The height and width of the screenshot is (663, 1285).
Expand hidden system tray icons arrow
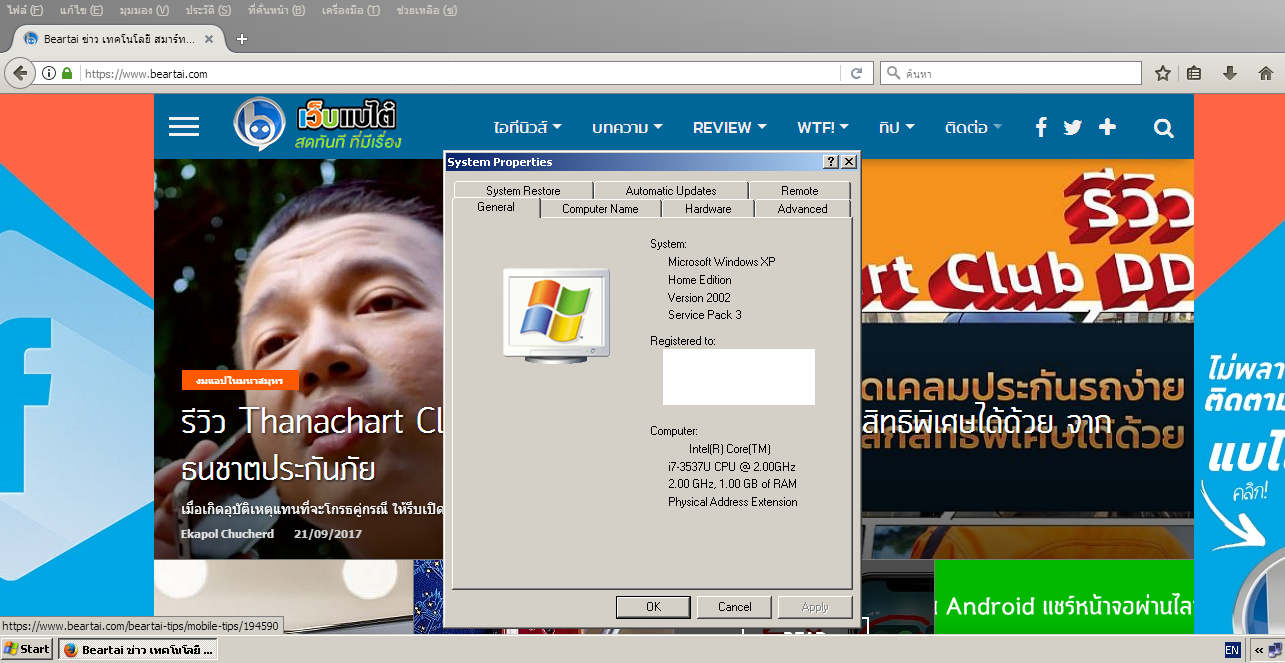point(1259,650)
